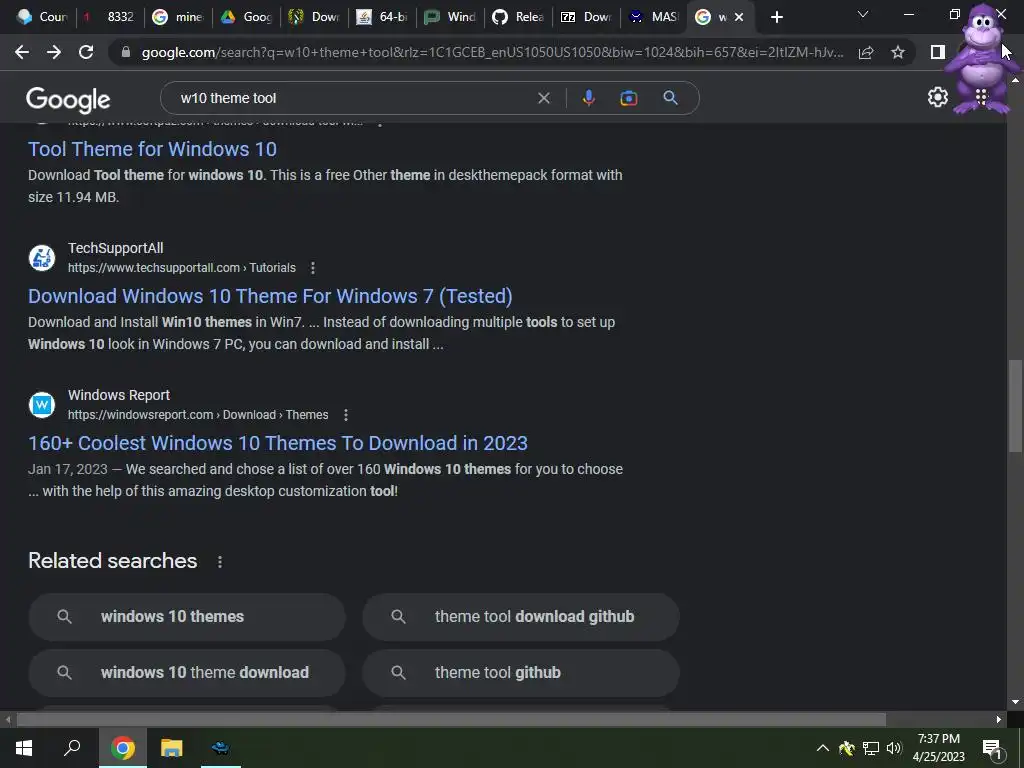Clear the search box with the X
The height and width of the screenshot is (768, 1024).
(543, 98)
